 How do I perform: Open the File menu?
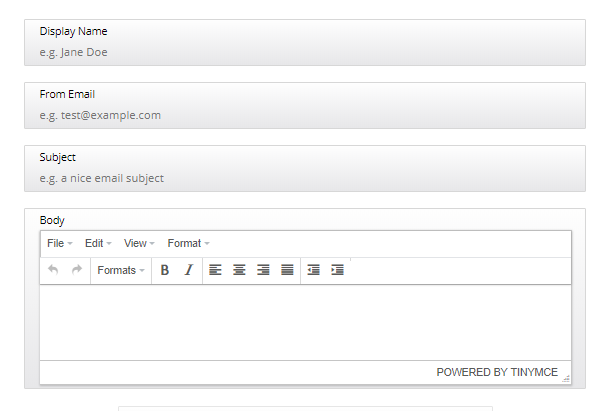[60, 243]
